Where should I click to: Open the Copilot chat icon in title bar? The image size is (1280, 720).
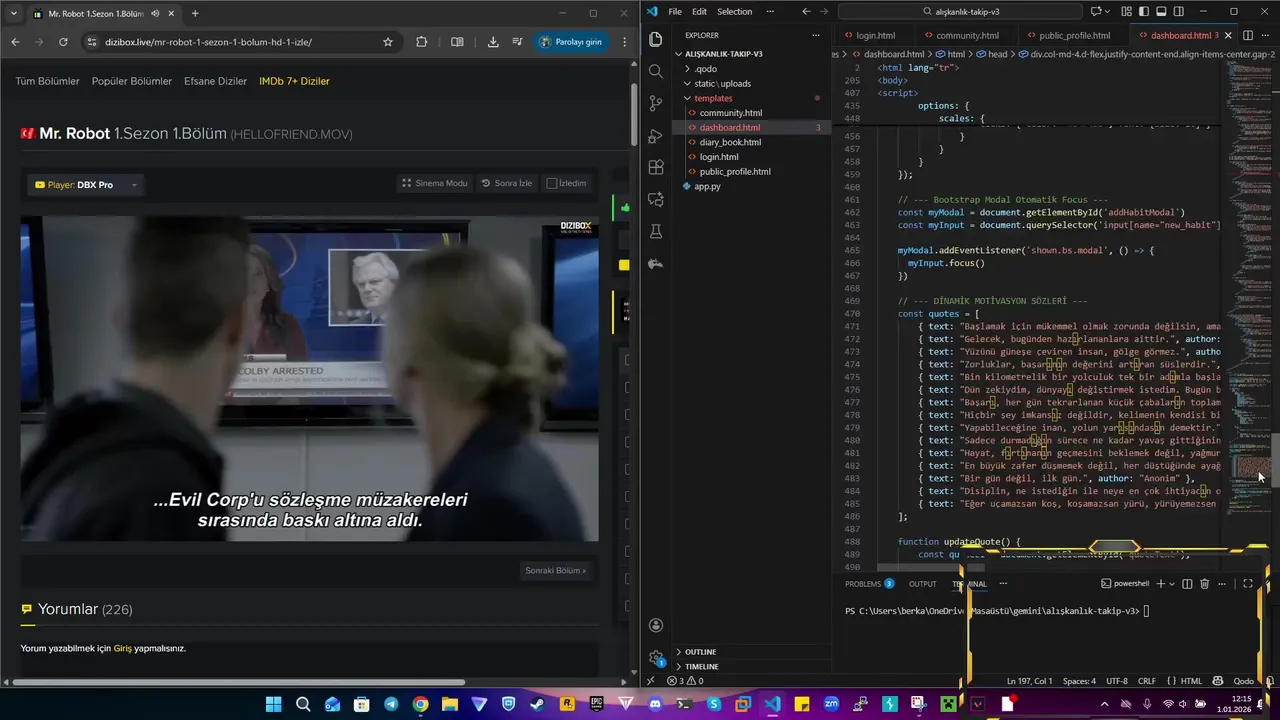[1096, 11]
